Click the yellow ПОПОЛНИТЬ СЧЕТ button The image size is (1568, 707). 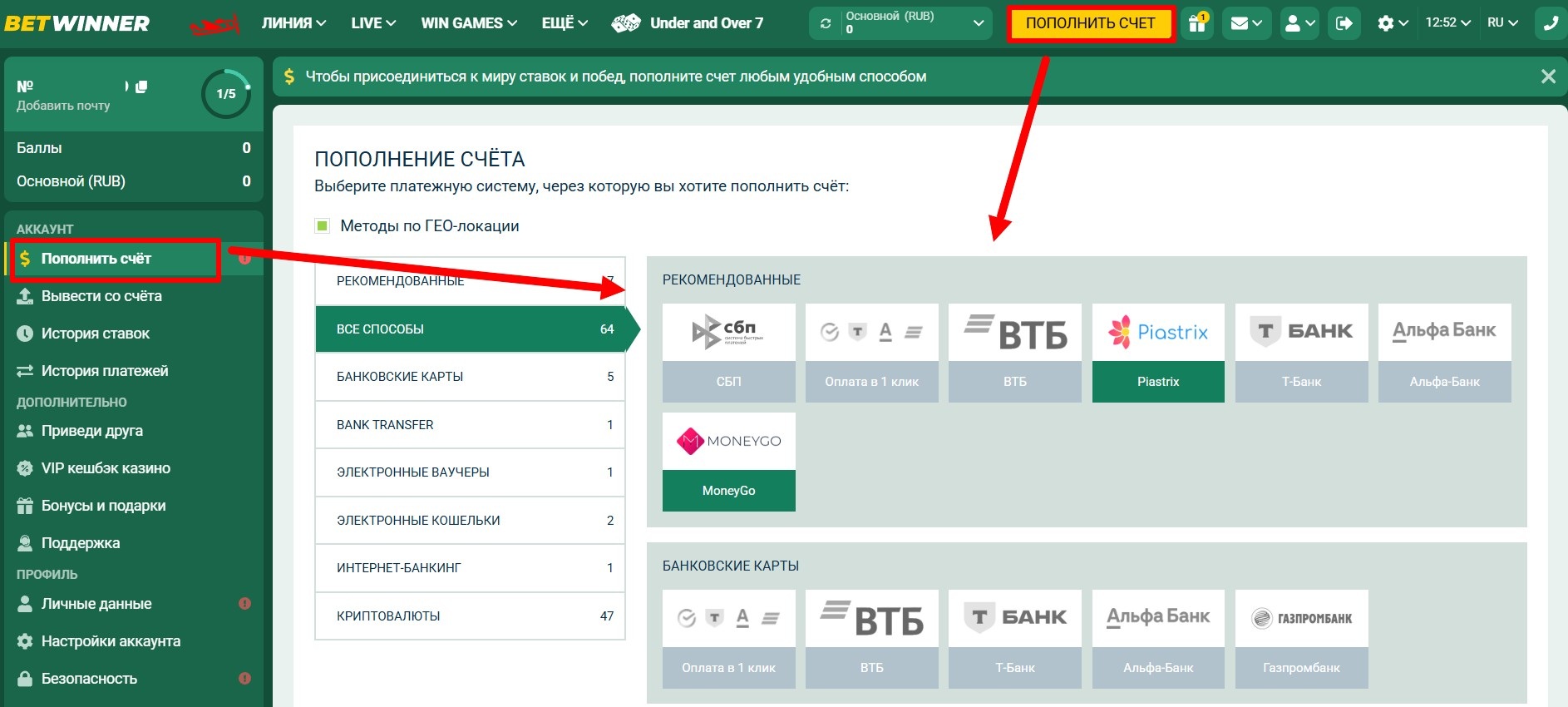pos(1091,23)
